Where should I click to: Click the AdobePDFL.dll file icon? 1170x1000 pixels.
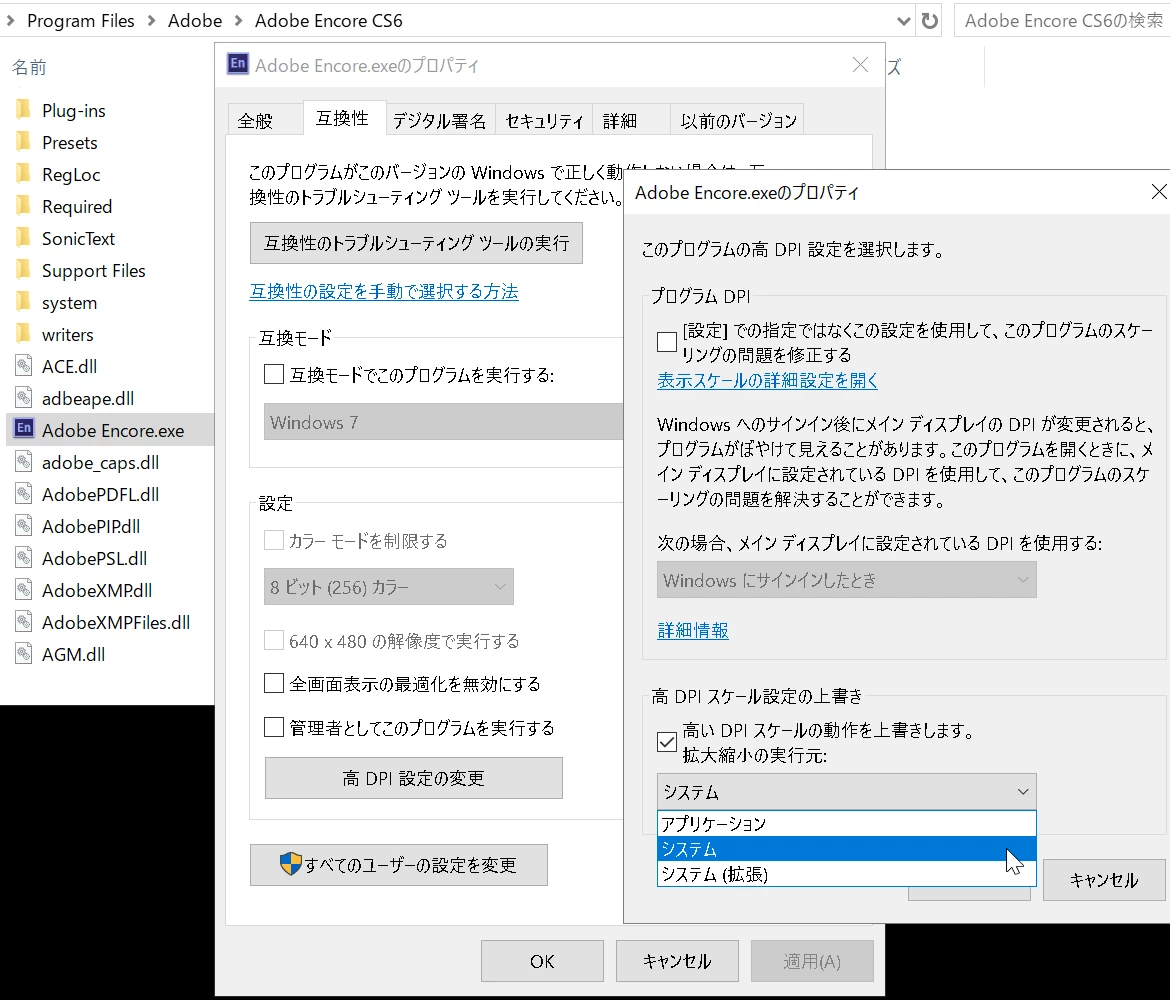24,494
